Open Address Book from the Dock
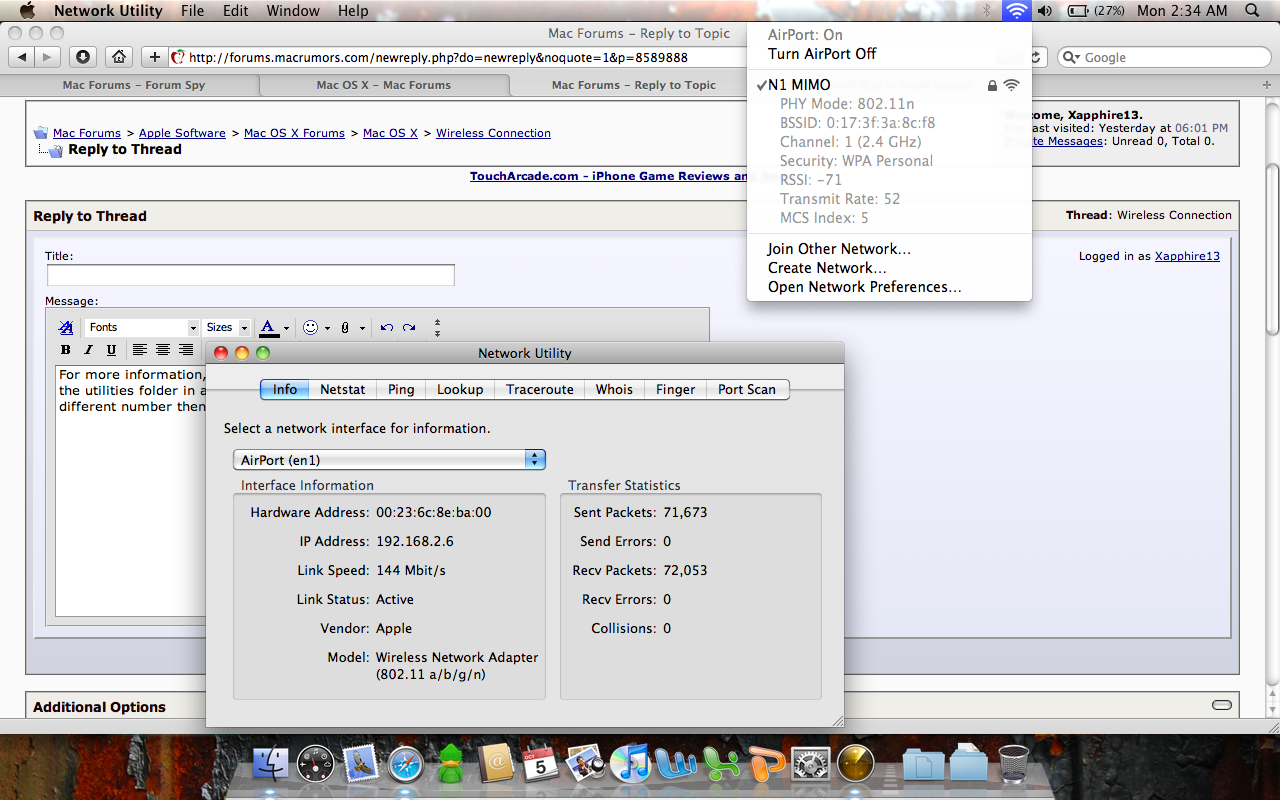The width and height of the screenshot is (1280, 800). pos(495,765)
